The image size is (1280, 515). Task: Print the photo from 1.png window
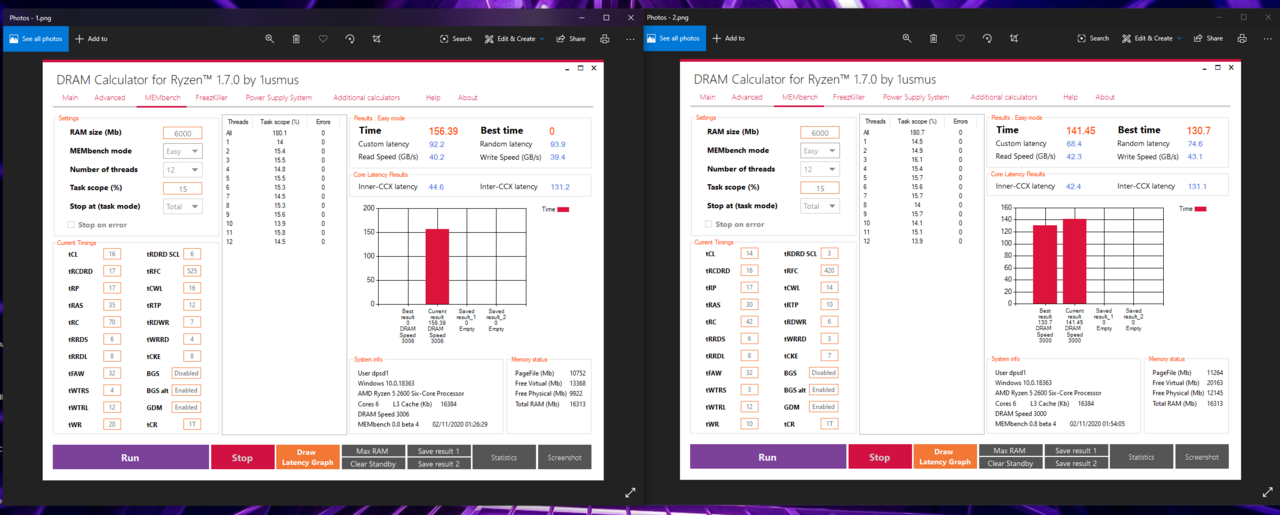click(x=604, y=39)
